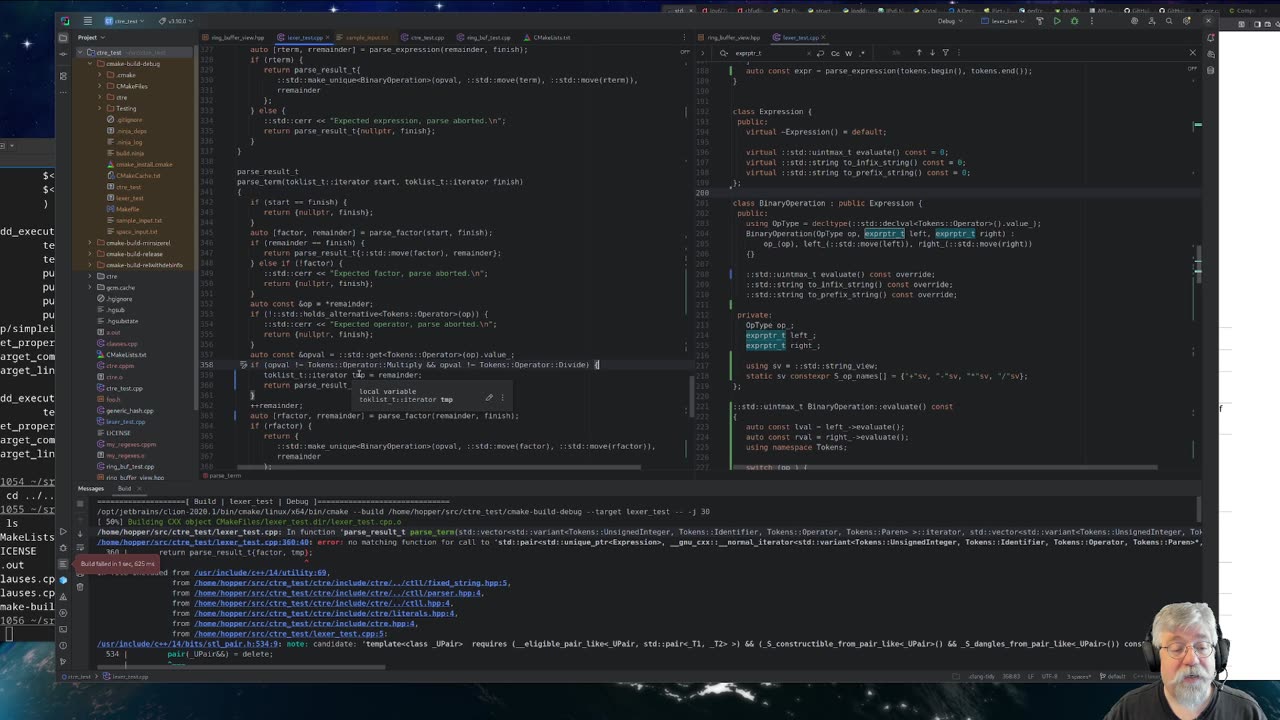Expand the CMakeFiles folder

(100, 86)
